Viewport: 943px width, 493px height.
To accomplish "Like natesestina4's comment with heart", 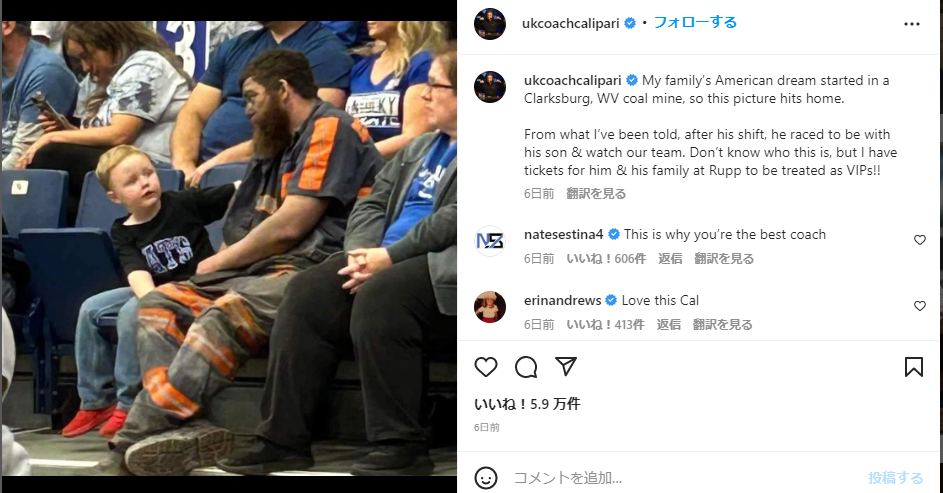I will coord(920,240).
